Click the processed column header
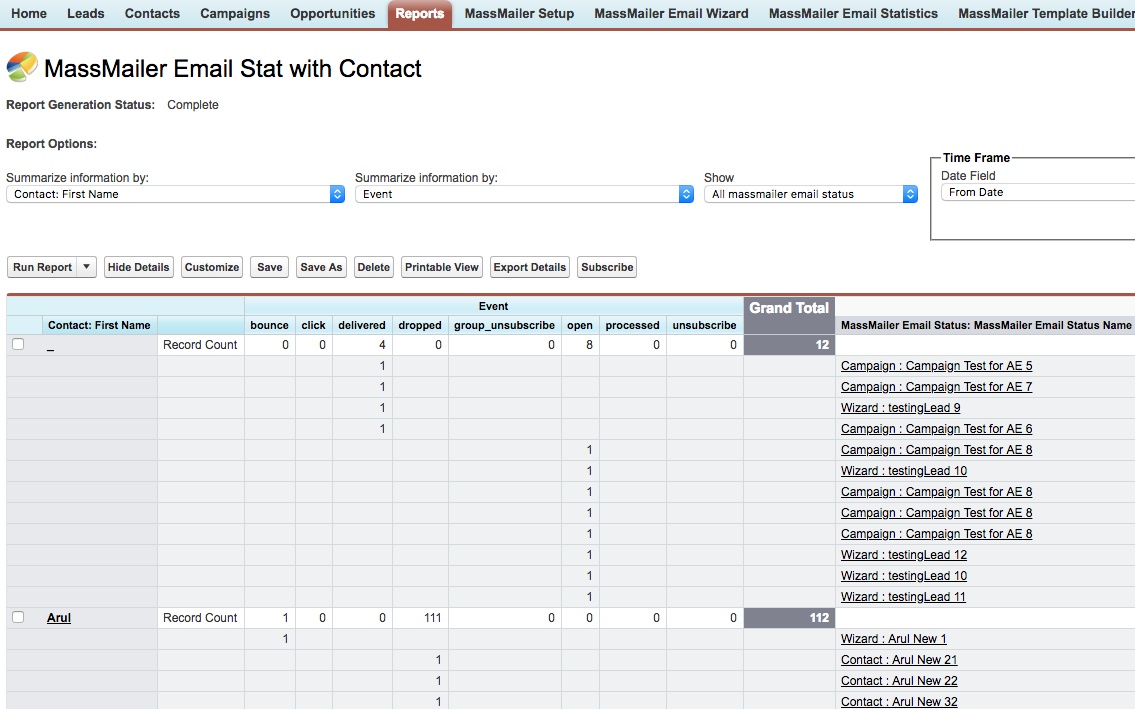This screenshot has height=709, width=1135. tap(633, 325)
